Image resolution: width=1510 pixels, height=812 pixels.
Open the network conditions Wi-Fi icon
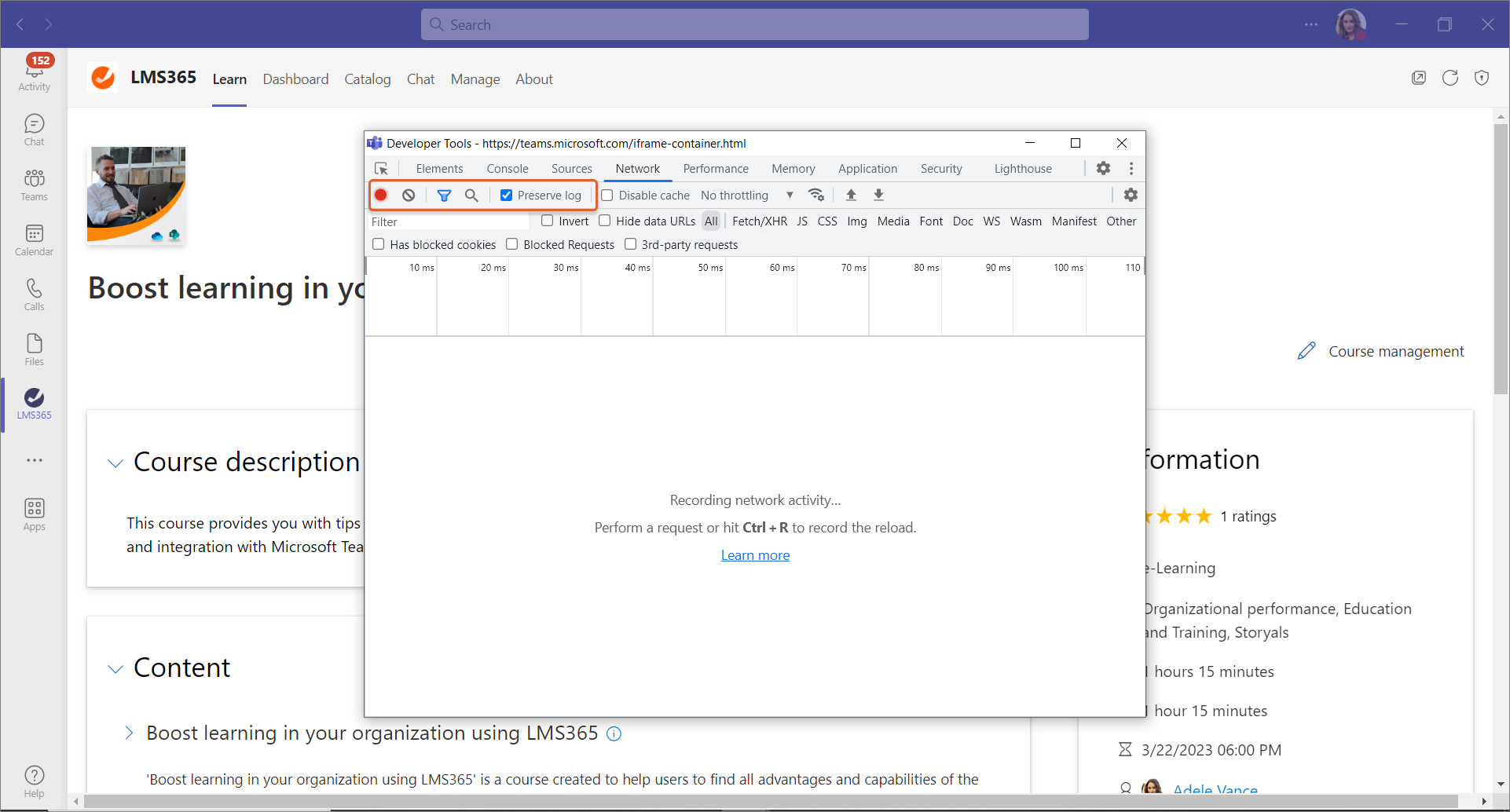816,195
